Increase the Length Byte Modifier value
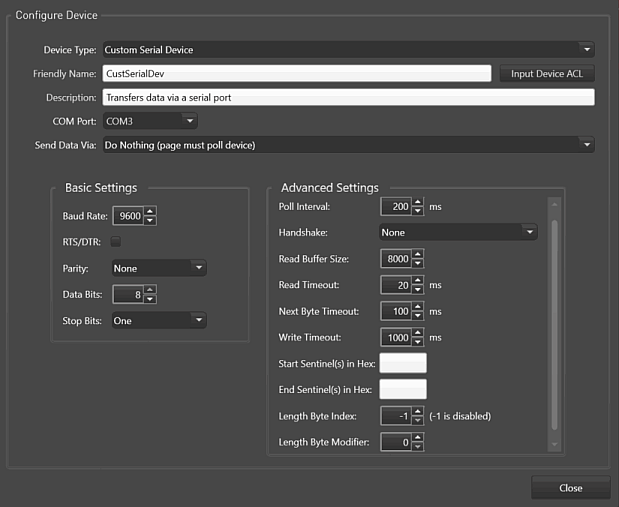The image size is (619, 507). point(418,437)
